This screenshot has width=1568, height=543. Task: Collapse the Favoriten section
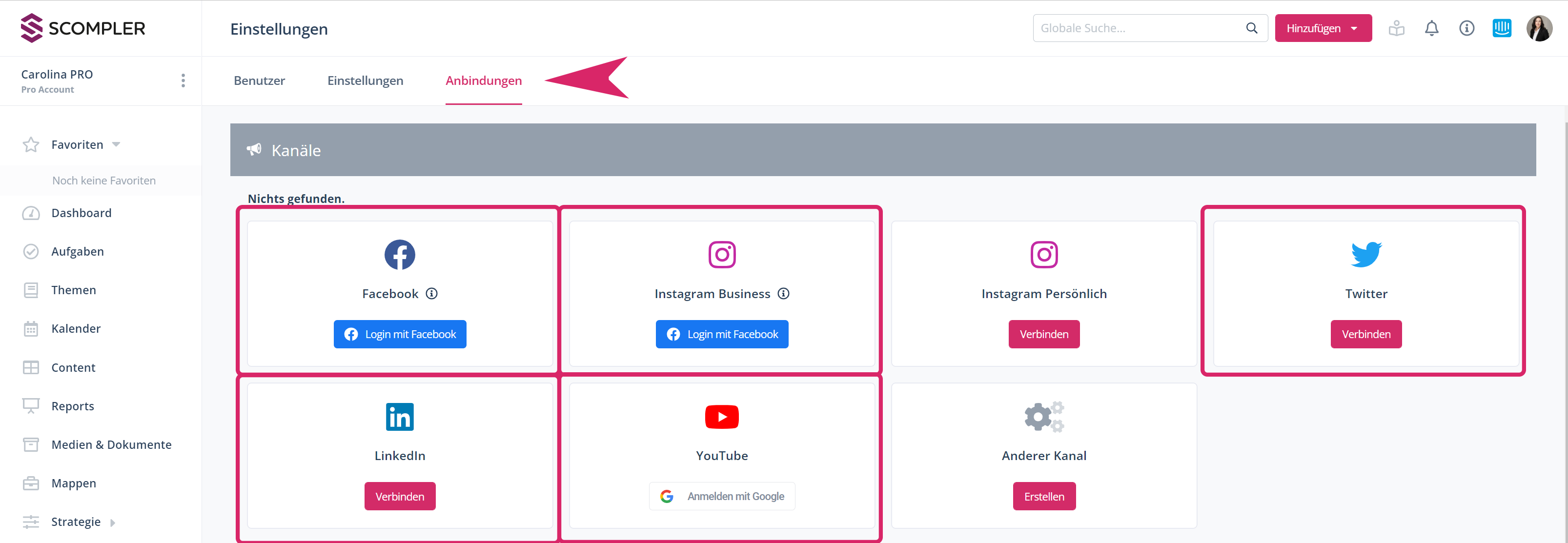(x=116, y=145)
